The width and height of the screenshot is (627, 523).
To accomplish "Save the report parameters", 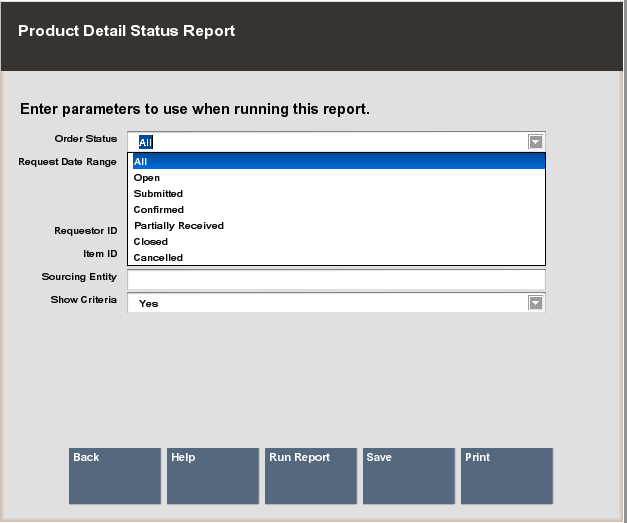I will tap(409, 476).
